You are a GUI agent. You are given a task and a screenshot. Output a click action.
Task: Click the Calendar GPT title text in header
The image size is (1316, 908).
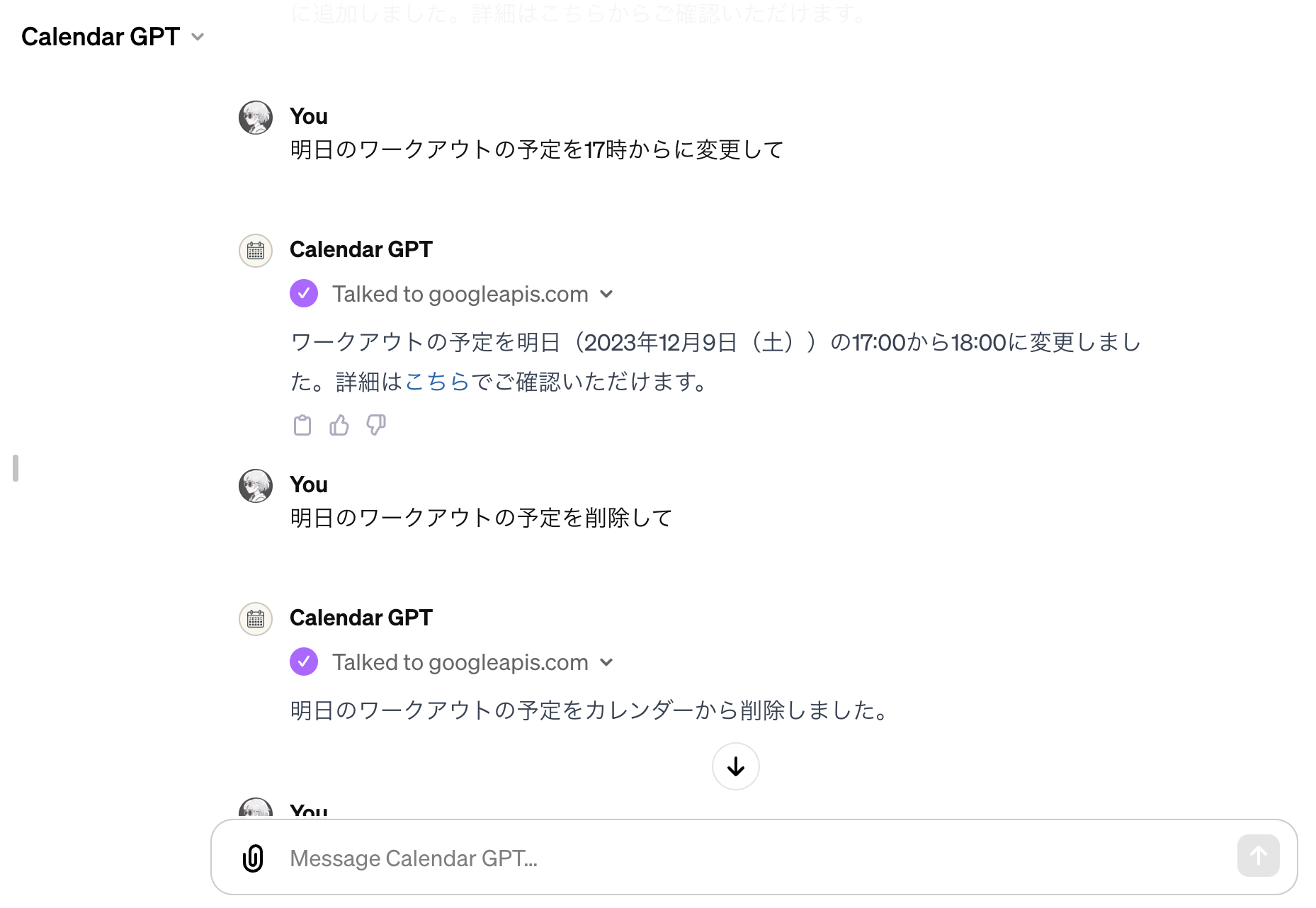click(101, 37)
